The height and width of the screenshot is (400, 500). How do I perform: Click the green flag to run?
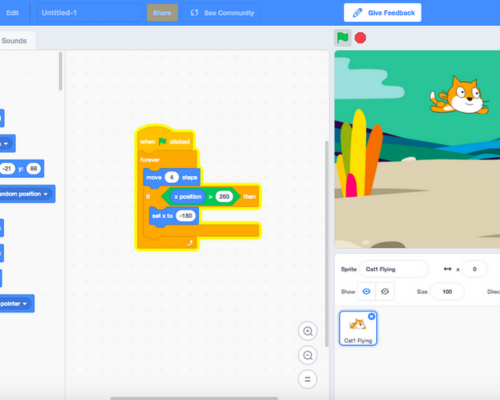point(342,38)
